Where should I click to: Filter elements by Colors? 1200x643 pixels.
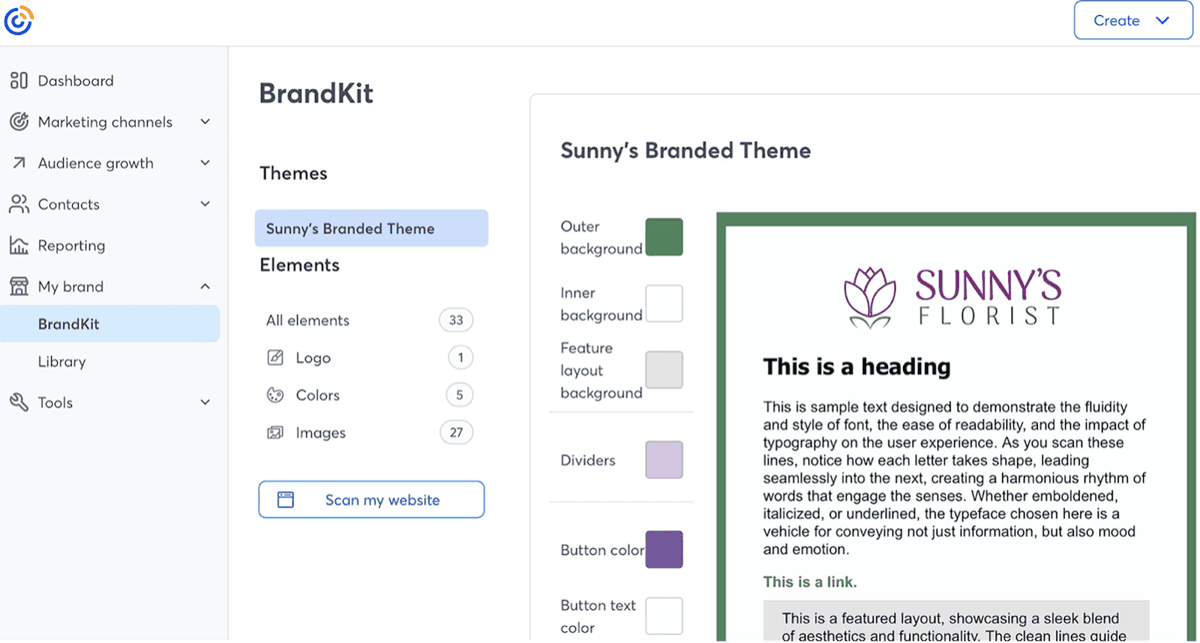click(318, 395)
